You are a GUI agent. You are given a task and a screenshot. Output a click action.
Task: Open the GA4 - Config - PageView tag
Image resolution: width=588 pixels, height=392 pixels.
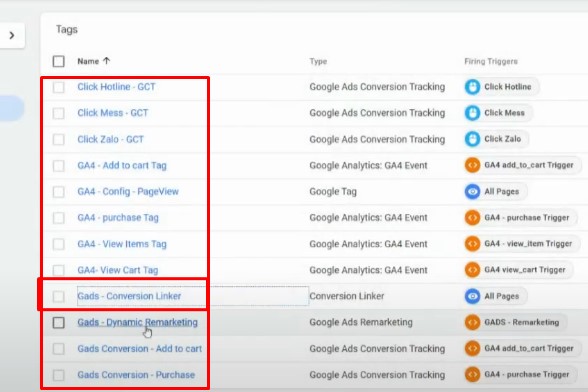[128, 191]
